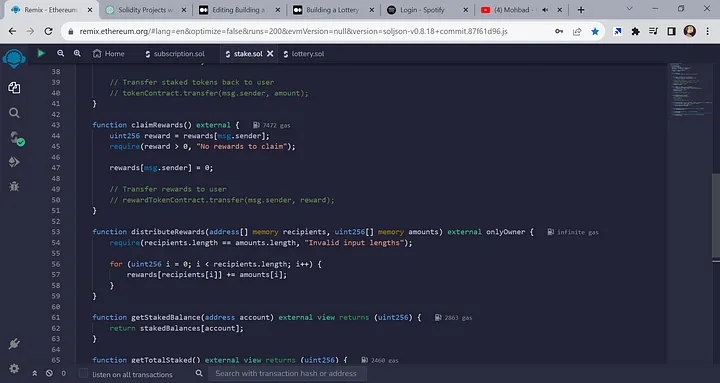Clear the terminal console with the clear icon
This screenshot has height=383, width=720.
click(49, 373)
